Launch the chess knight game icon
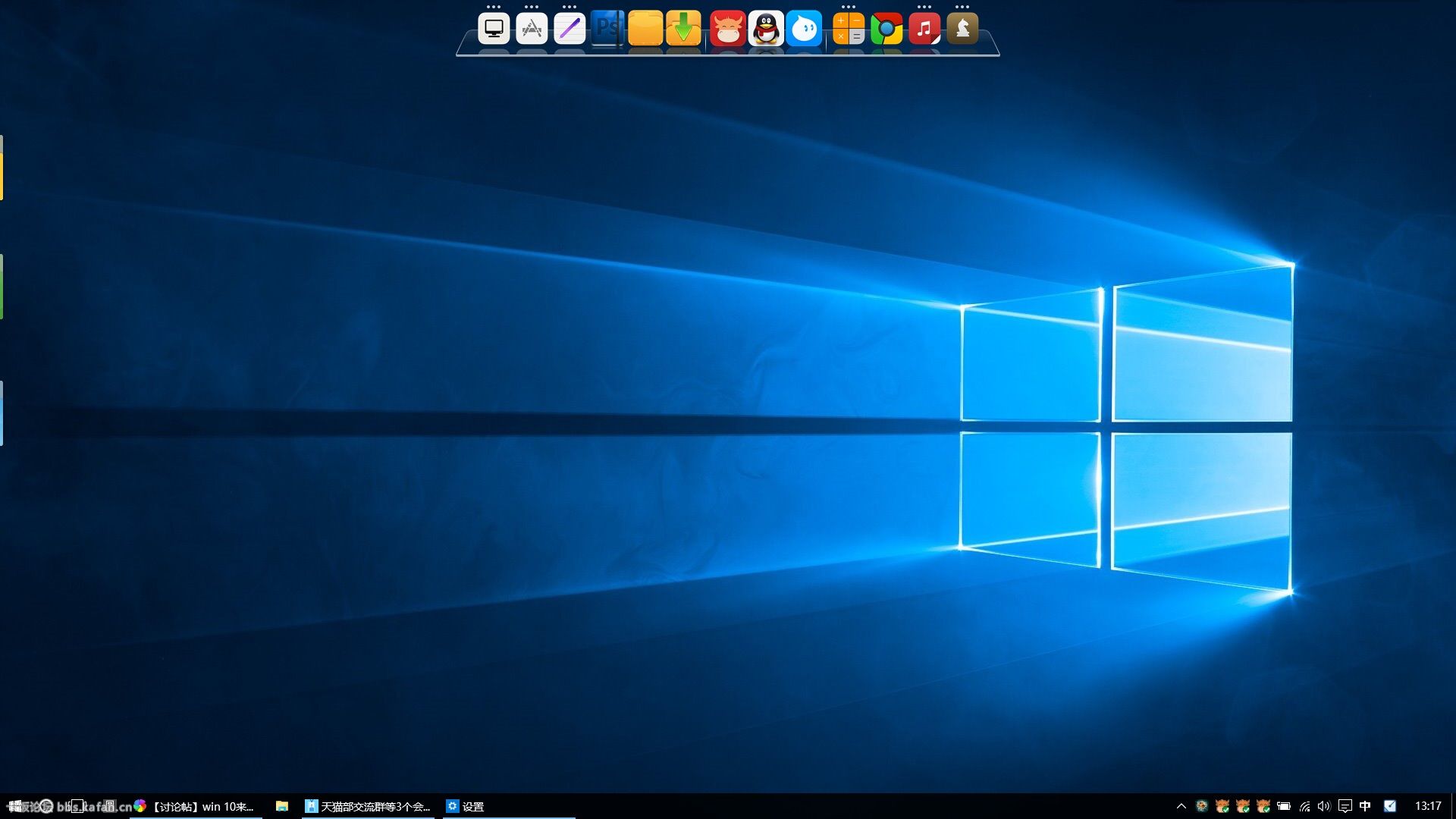The width and height of the screenshot is (1456, 819). tap(962, 29)
